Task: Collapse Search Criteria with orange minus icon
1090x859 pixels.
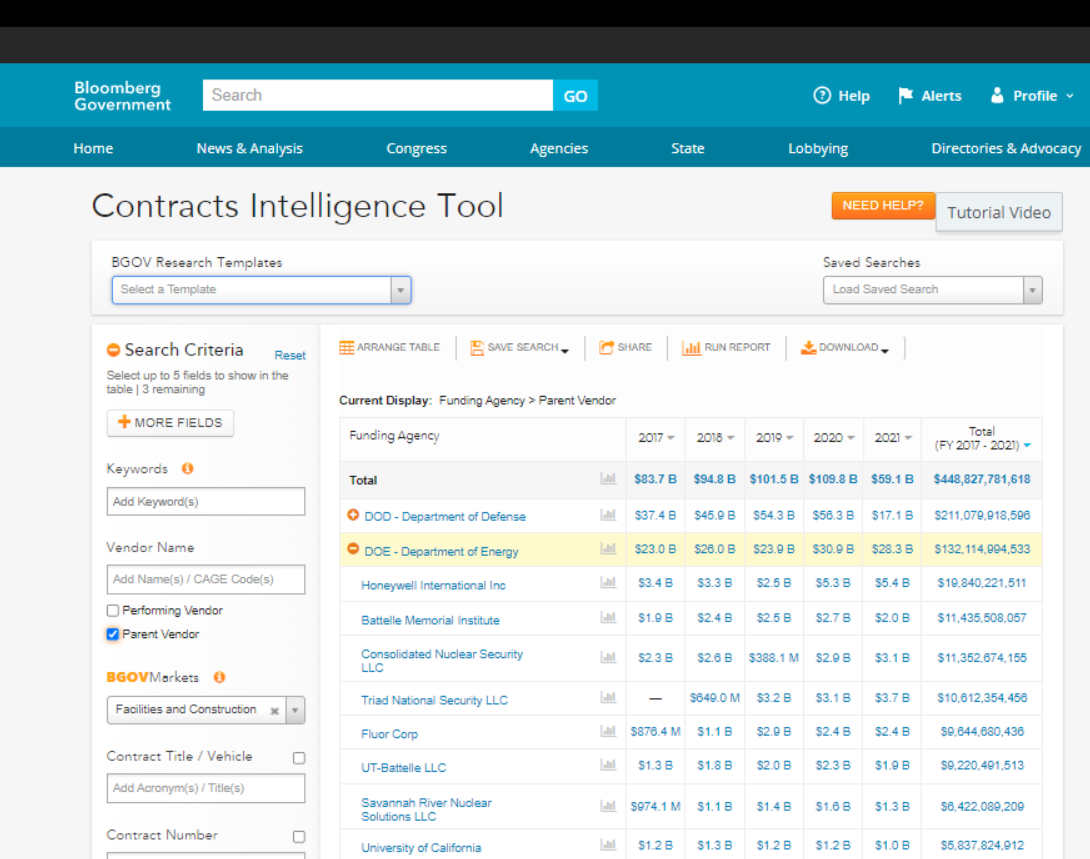Action: (x=113, y=350)
